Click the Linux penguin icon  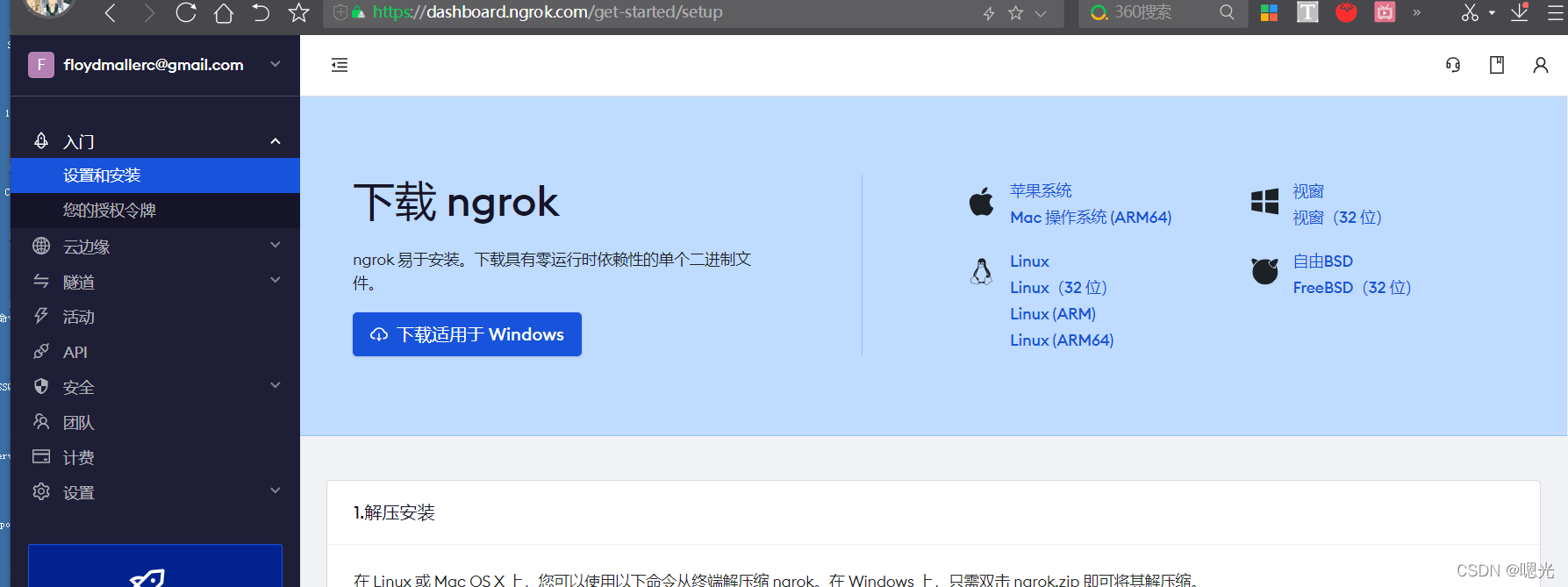981,271
